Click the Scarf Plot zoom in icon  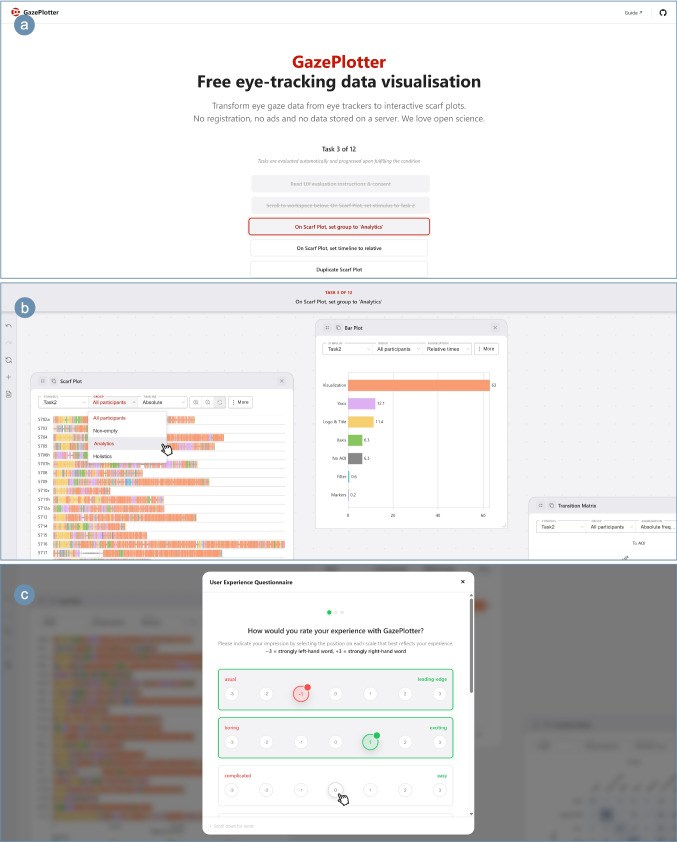tap(196, 402)
